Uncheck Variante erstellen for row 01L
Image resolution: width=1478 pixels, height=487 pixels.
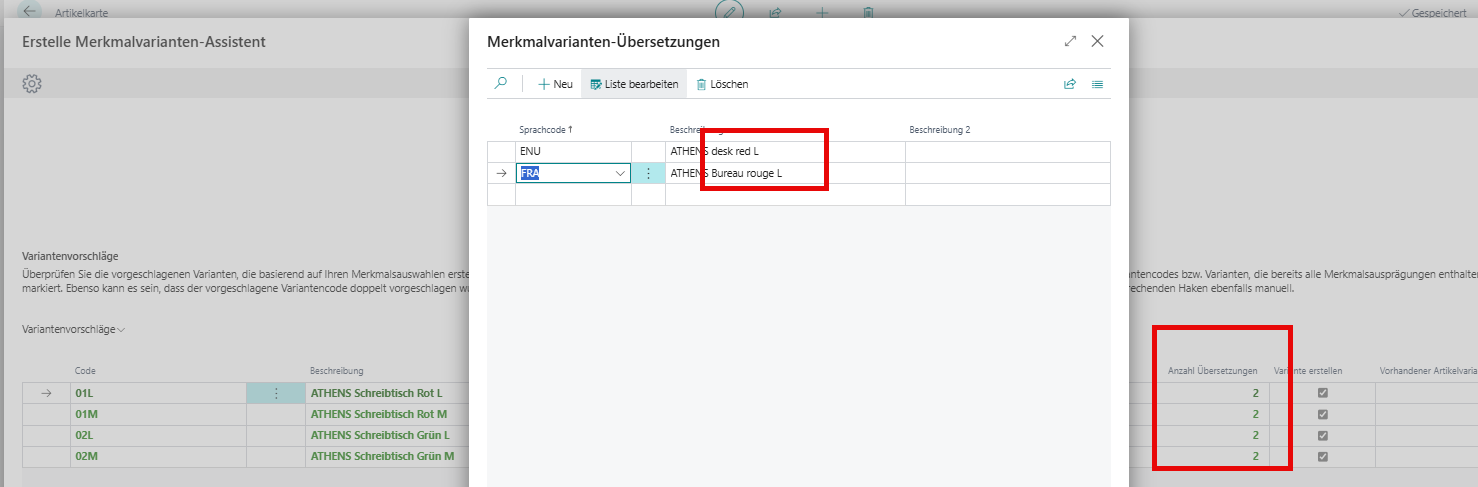click(x=1323, y=393)
